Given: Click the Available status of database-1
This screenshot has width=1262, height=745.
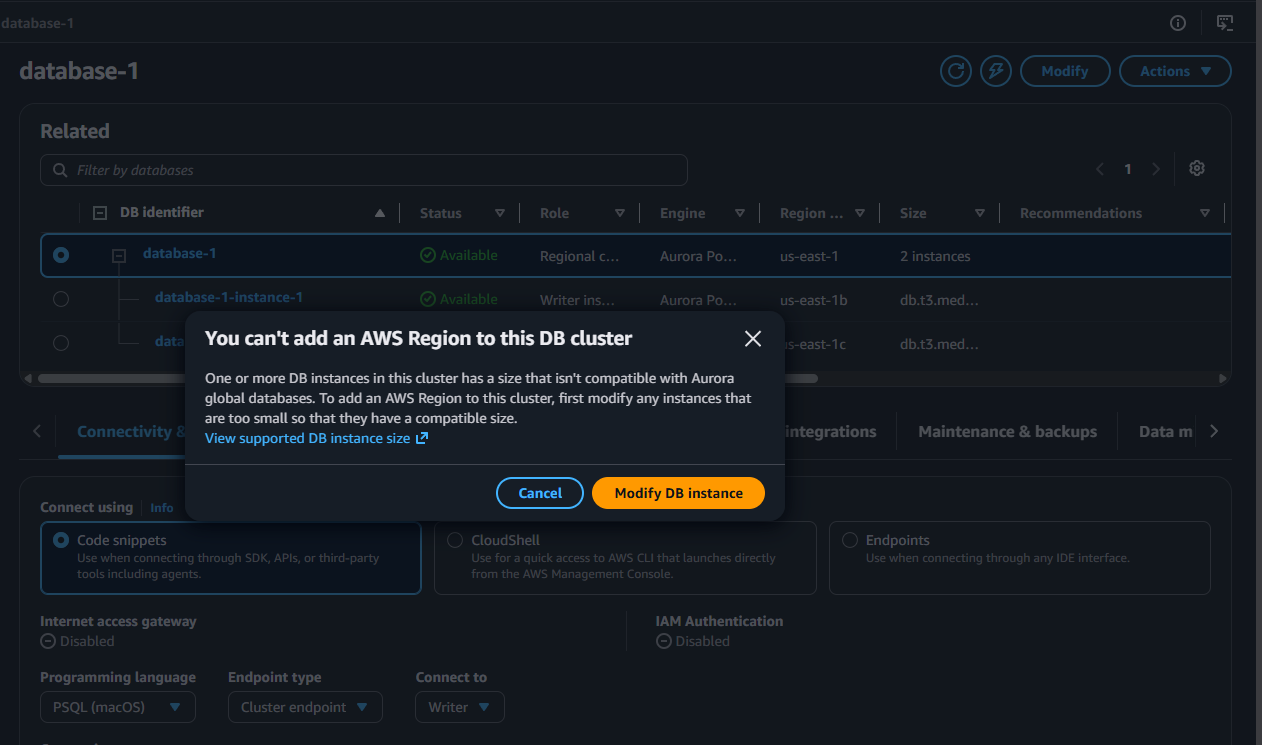Looking at the screenshot, I should [x=459, y=255].
